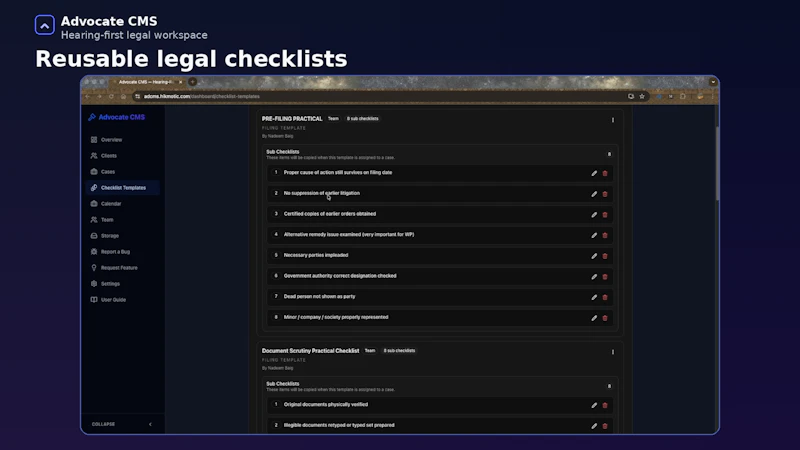Delete 'No suppression of earlier litigation' item
Screen dimensions: 800x450
[x=605, y=194]
